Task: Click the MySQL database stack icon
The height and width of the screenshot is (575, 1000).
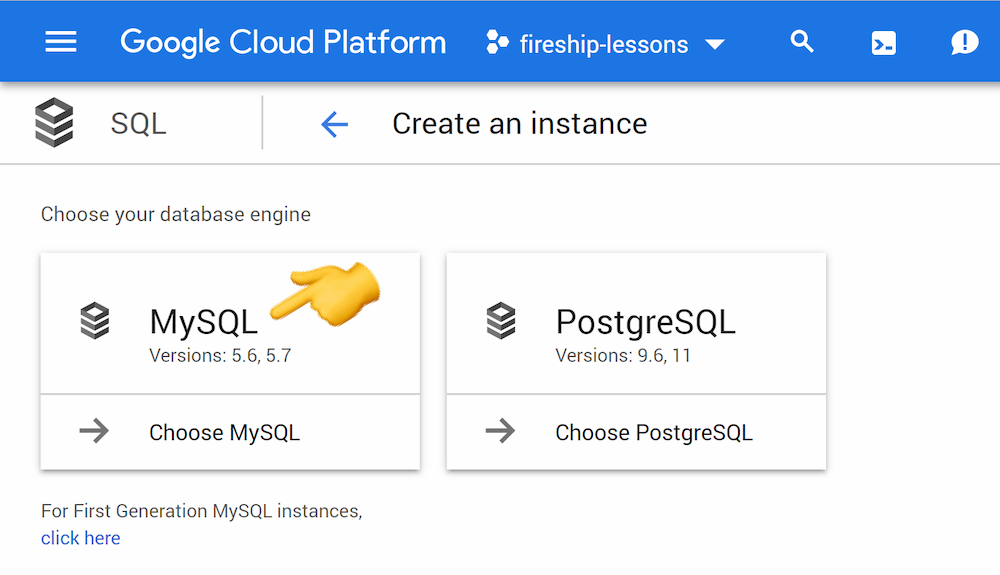Action: pyautogui.click(x=95, y=321)
